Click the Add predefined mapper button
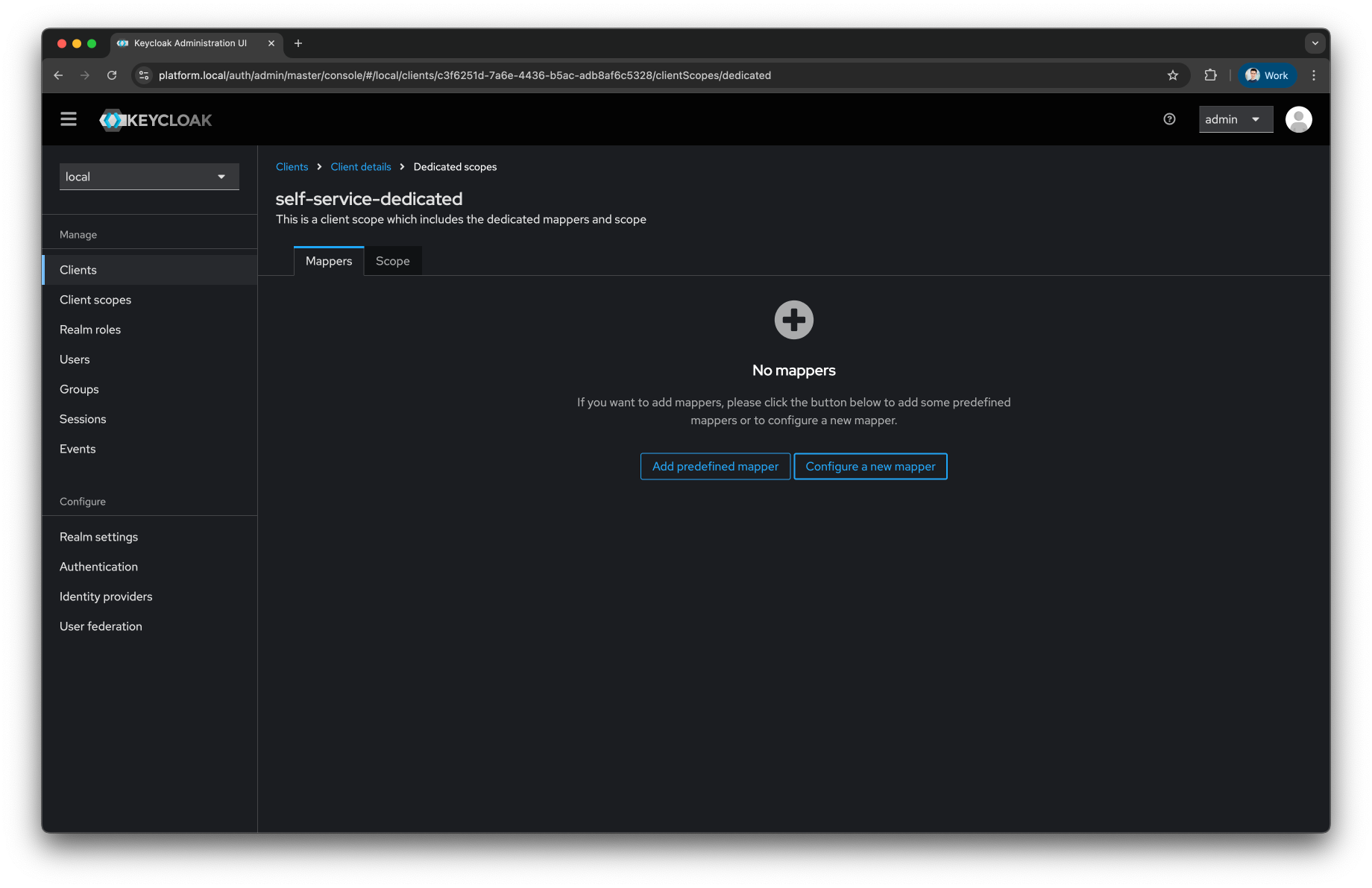Screen dimensions: 1372x888 pos(714,466)
